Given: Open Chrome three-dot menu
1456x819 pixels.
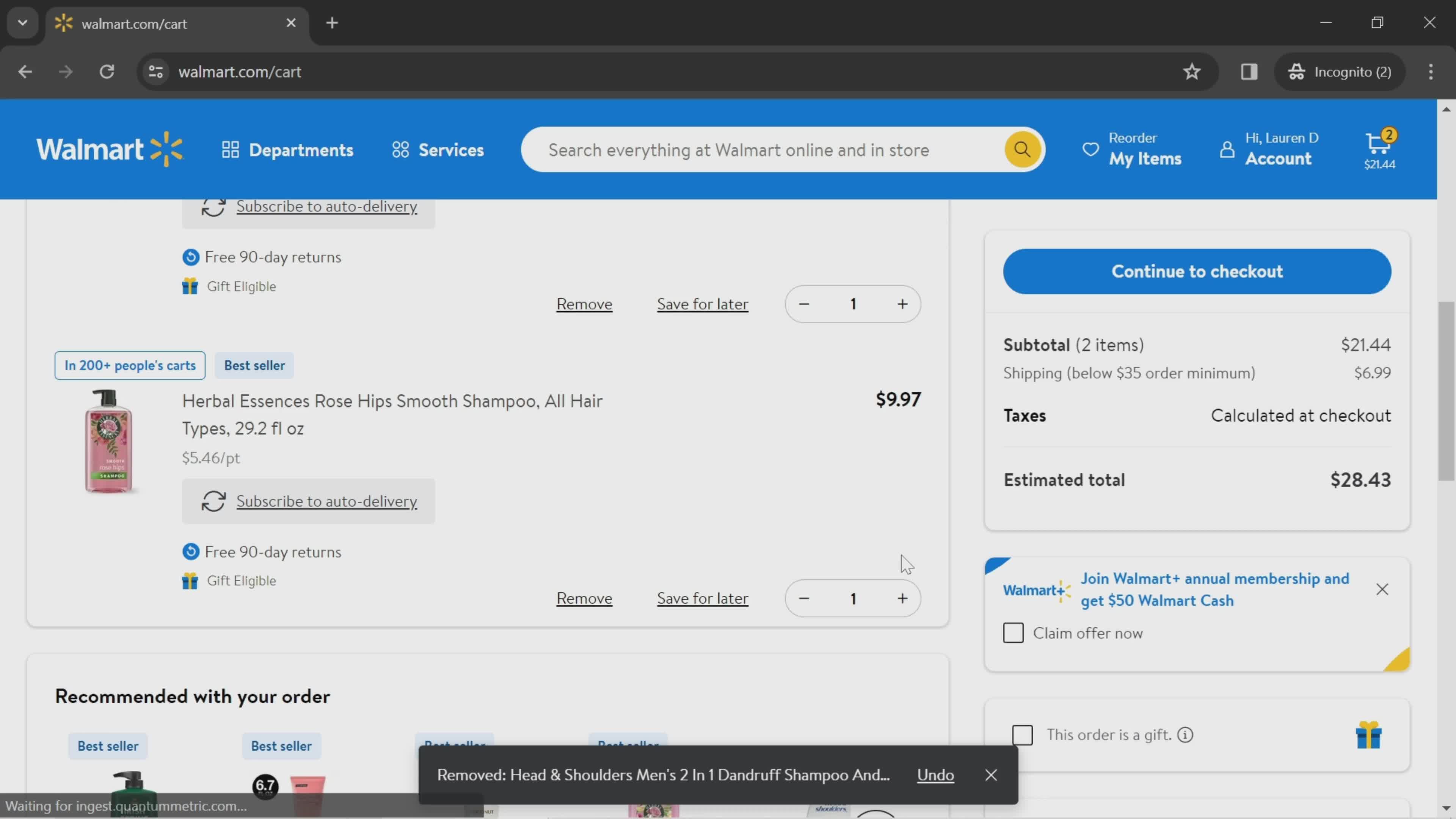Looking at the screenshot, I should point(1431,72).
